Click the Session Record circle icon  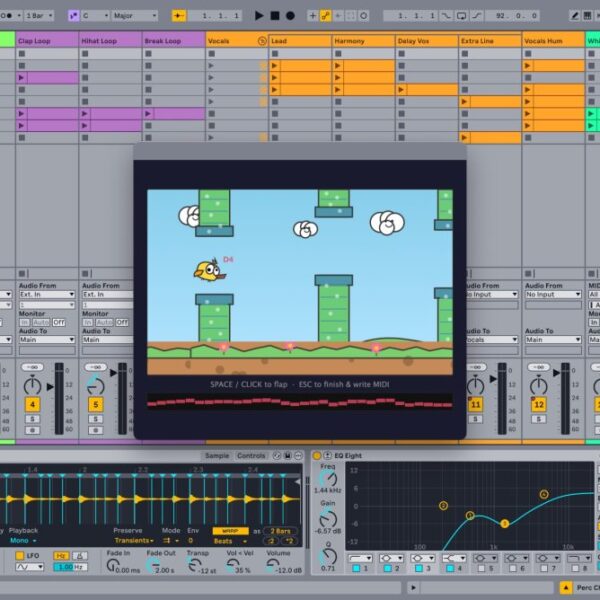pos(364,16)
